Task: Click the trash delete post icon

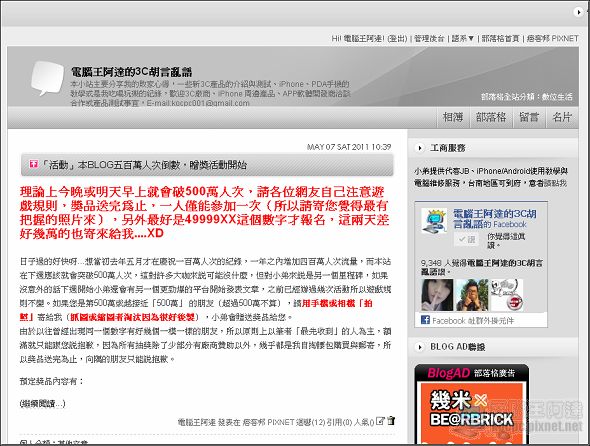Action: pyautogui.click(x=391, y=421)
